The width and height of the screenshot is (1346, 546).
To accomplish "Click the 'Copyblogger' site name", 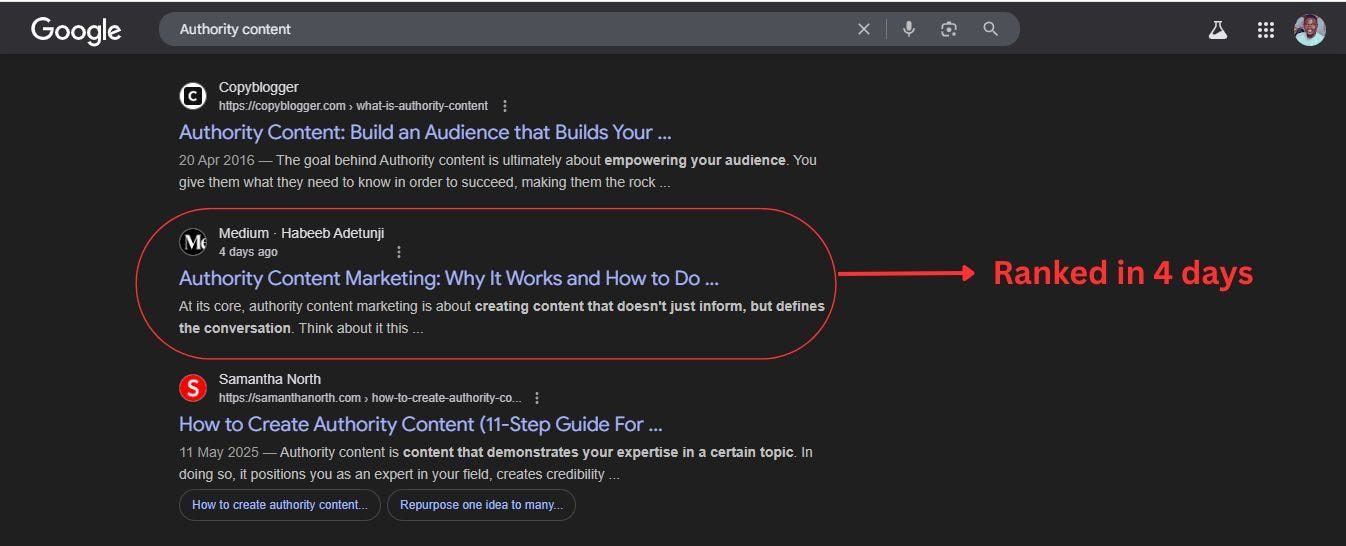I will 259,88.
